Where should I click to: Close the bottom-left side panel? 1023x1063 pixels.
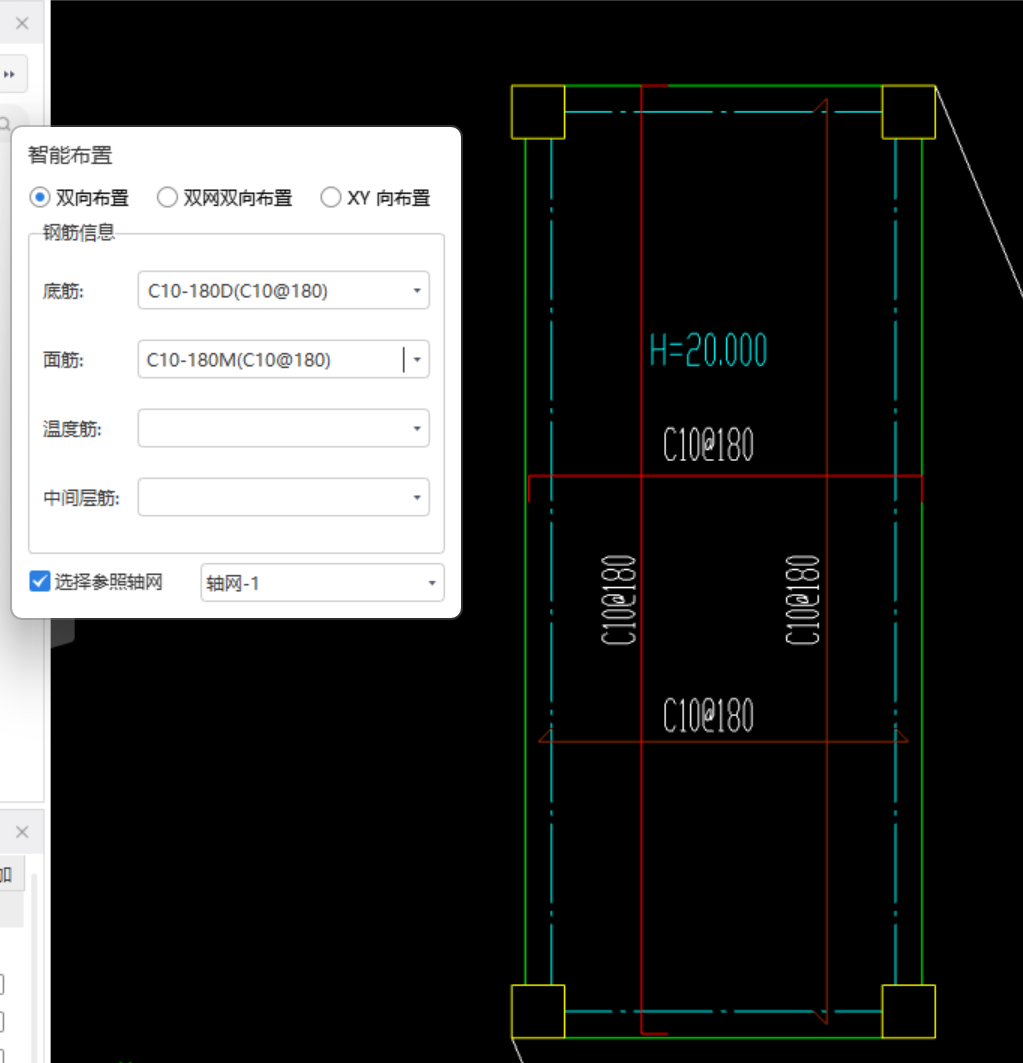click(x=22, y=831)
